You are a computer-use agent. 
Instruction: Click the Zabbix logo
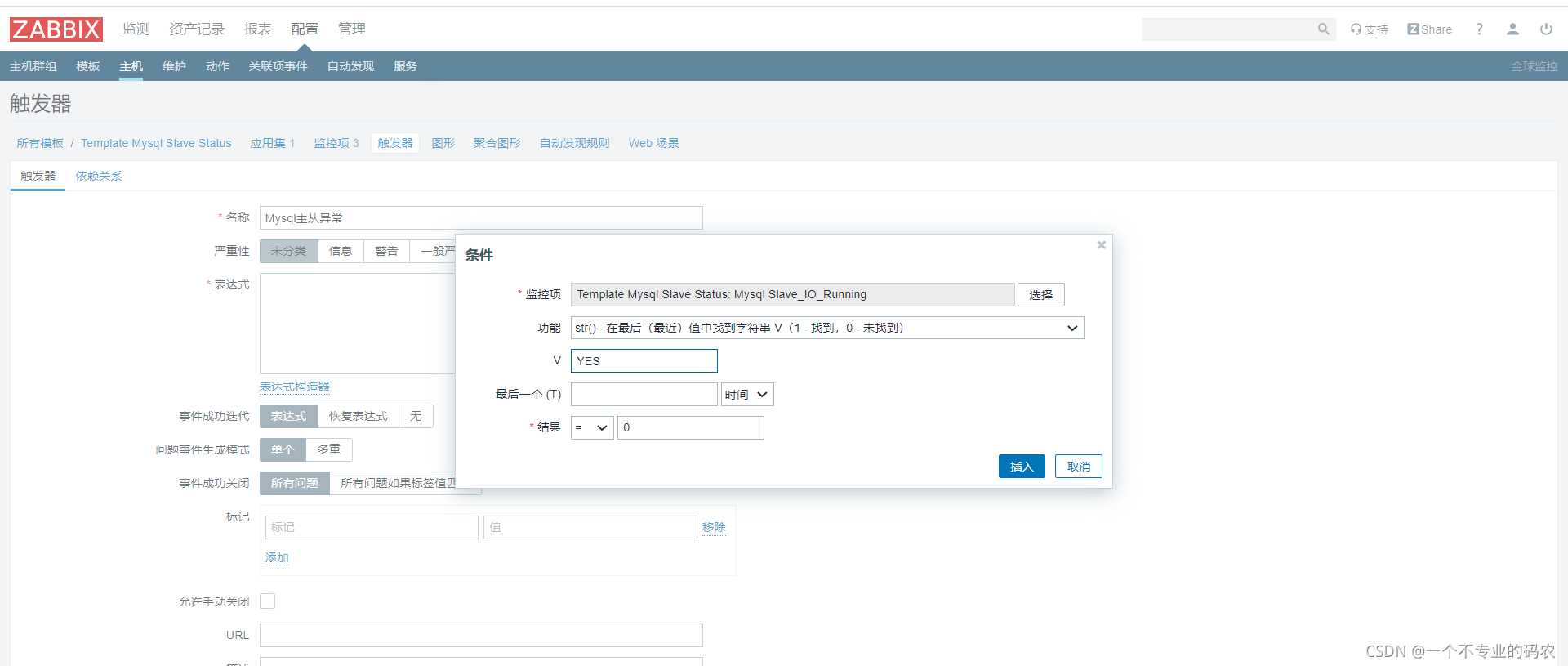coord(56,29)
